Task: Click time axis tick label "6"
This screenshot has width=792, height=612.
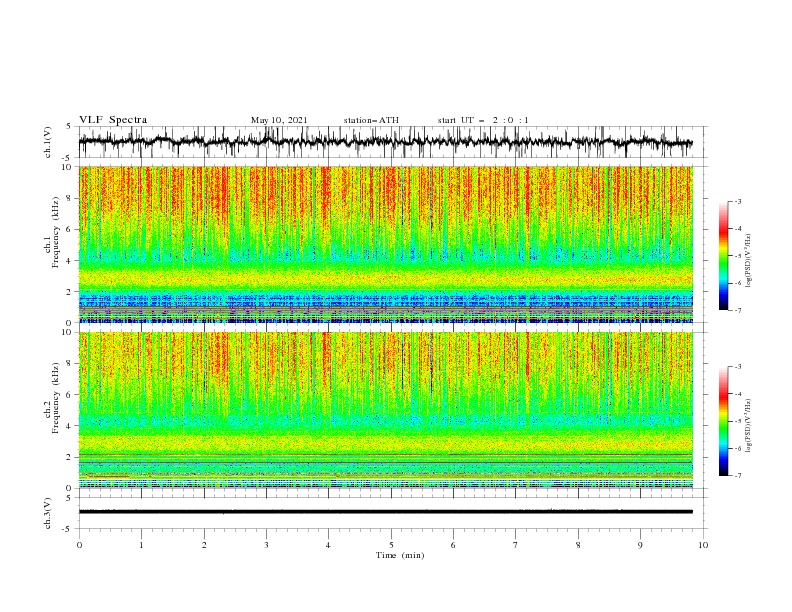Action: coord(454,545)
